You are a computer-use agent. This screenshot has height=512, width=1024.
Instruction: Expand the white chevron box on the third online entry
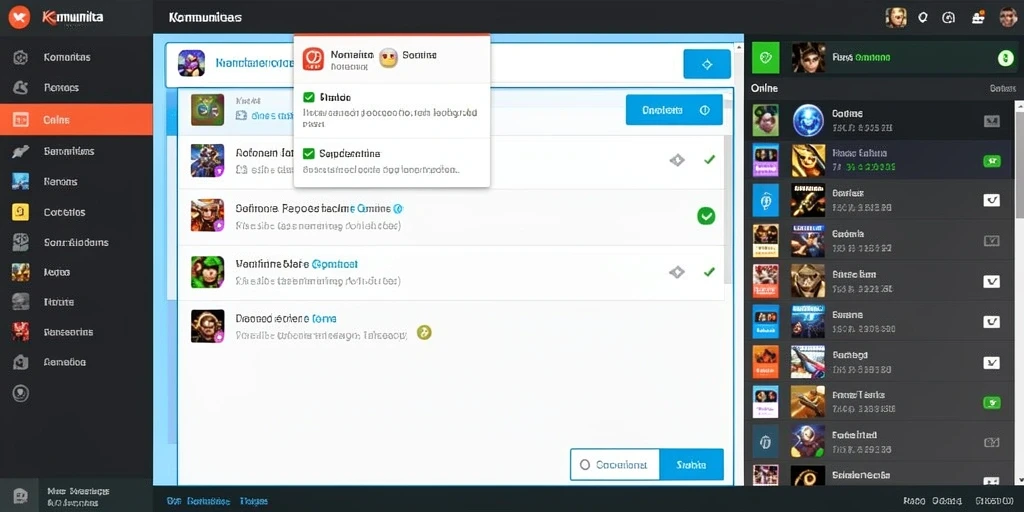pos(991,200)
